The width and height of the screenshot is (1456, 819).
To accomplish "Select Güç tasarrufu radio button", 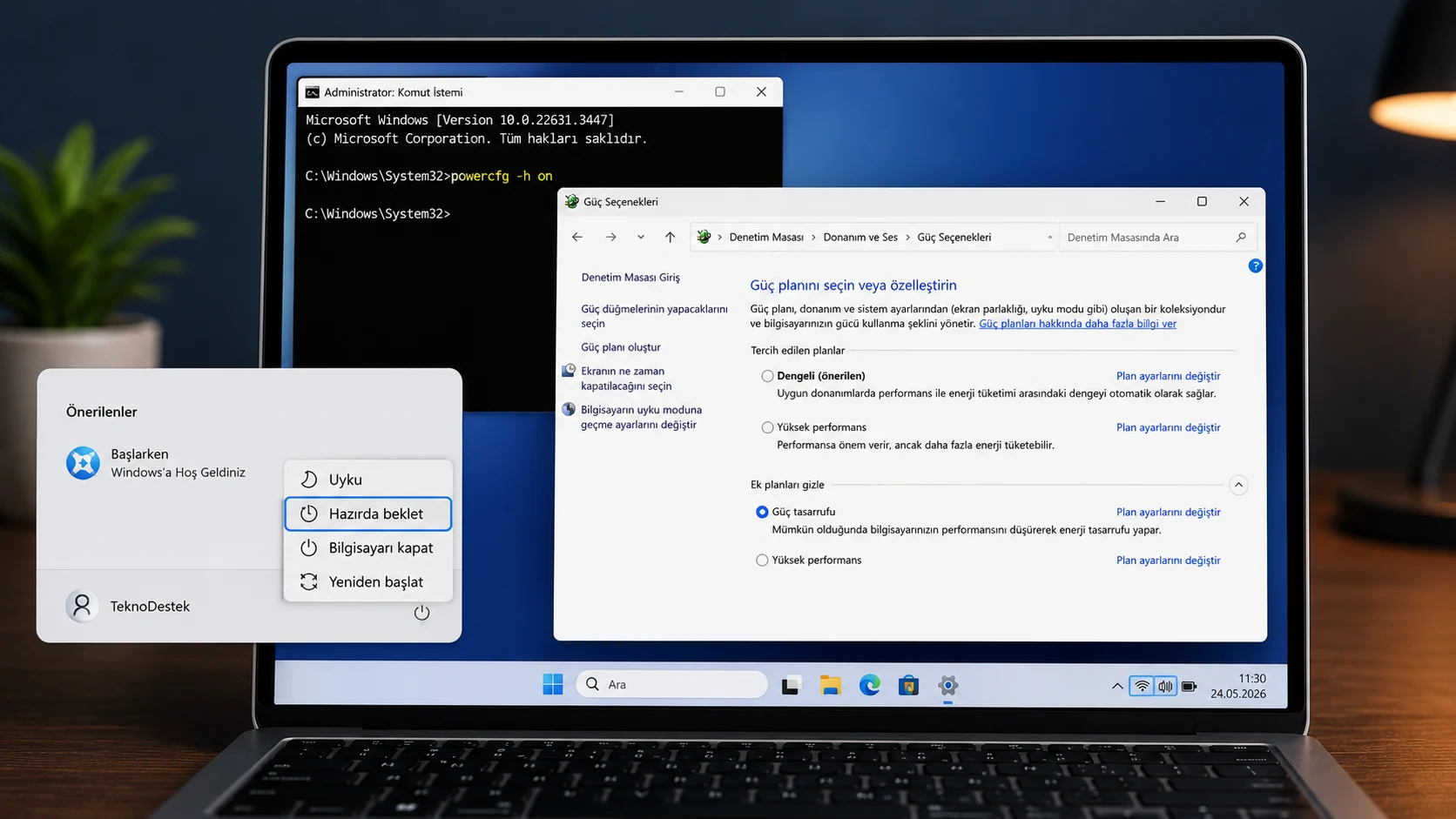I will click(762, 512).
